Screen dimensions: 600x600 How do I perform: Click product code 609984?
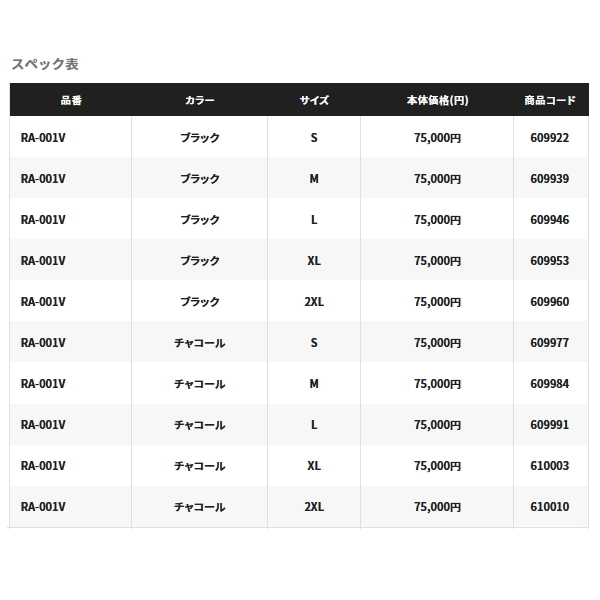click(x=549, y=384)
